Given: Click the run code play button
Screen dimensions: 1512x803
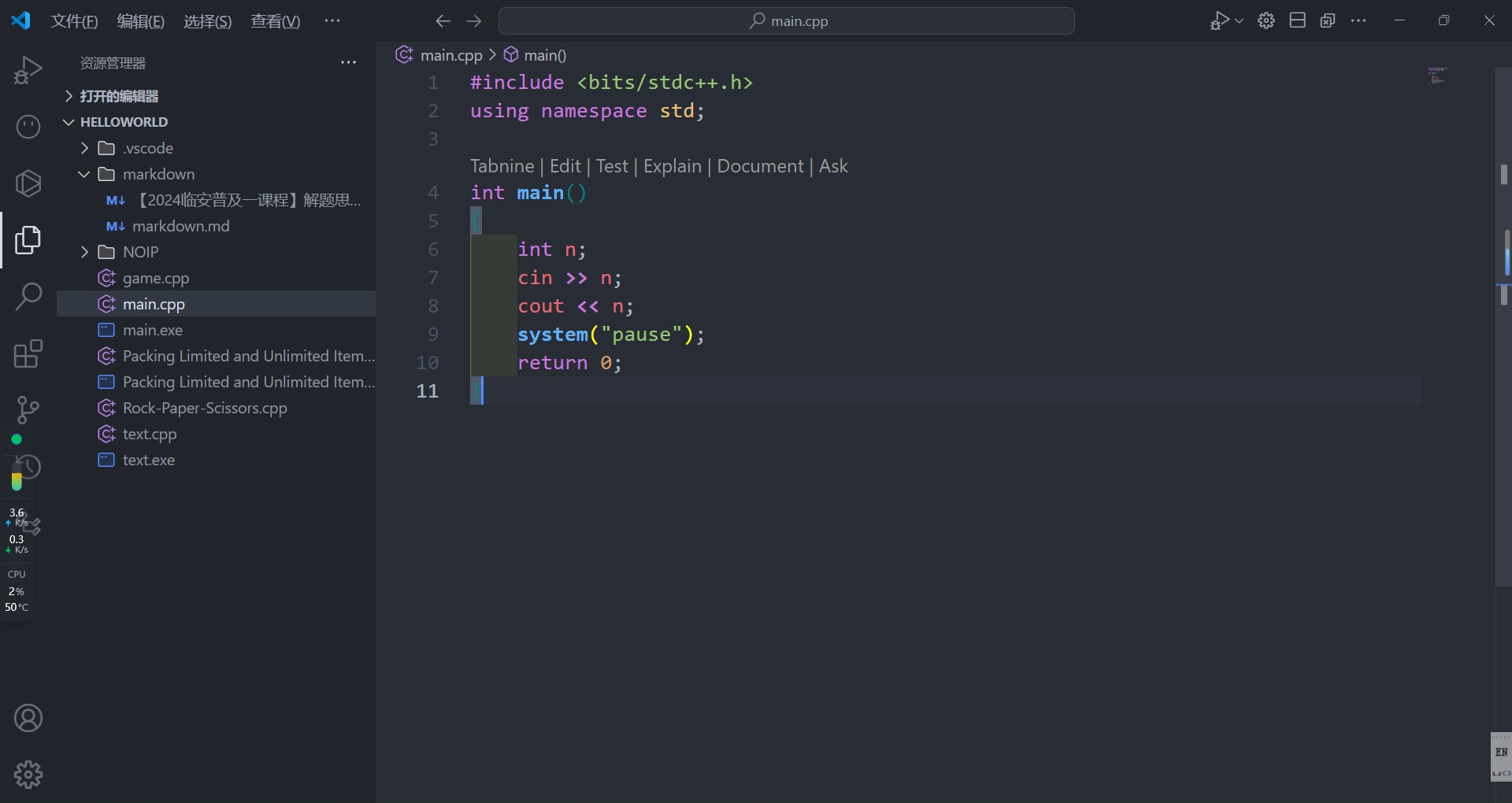Looking at the screenshot, I should pyautogui.click(x=1219, y=21).
